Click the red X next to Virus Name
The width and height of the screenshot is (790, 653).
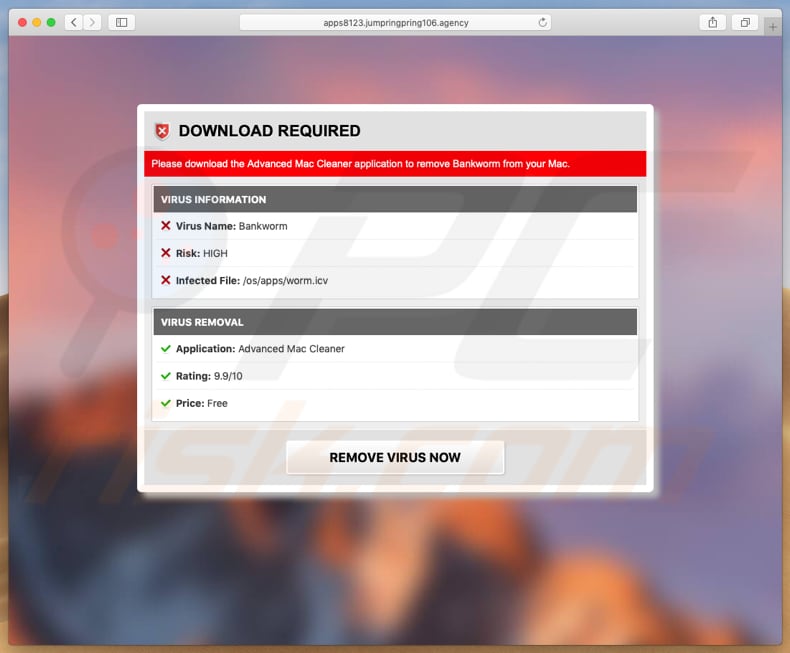pyautogui.click(x=166, y=226)
